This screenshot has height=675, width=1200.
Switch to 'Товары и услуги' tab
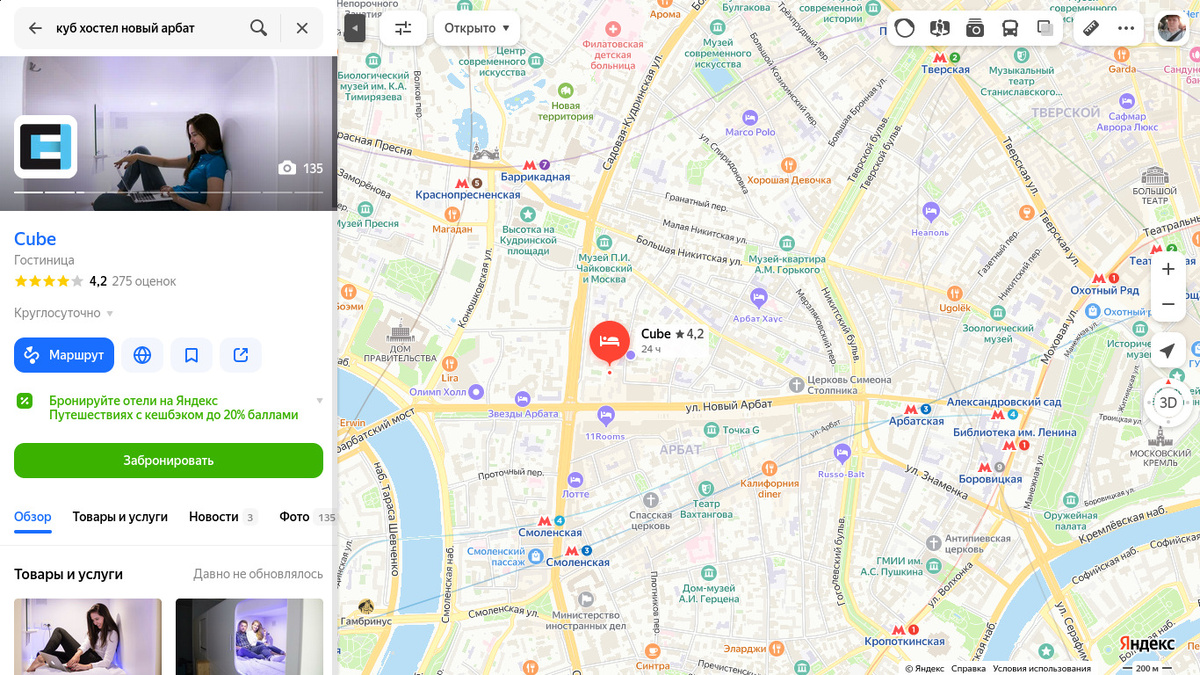pyautogui.click(x=120, y=517)
